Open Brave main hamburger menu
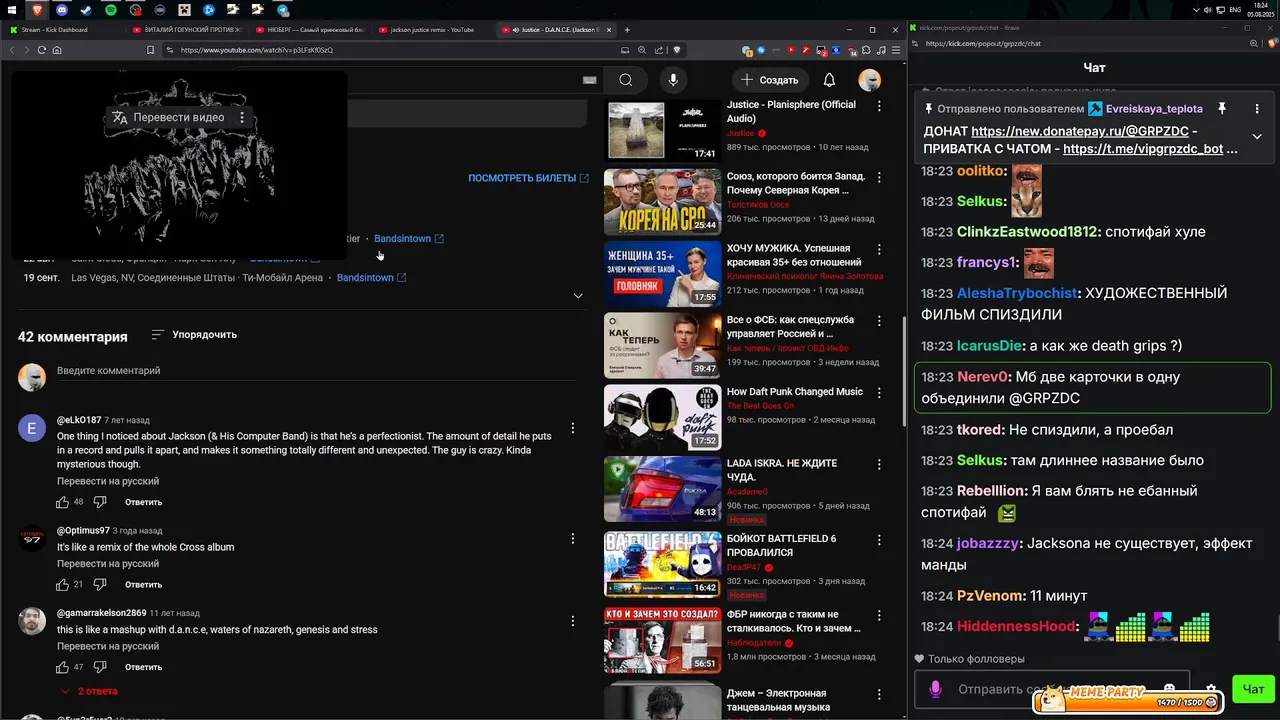The width and height of the screenshot is (1280, 720). pyautogui.click(x=895, y=50)
